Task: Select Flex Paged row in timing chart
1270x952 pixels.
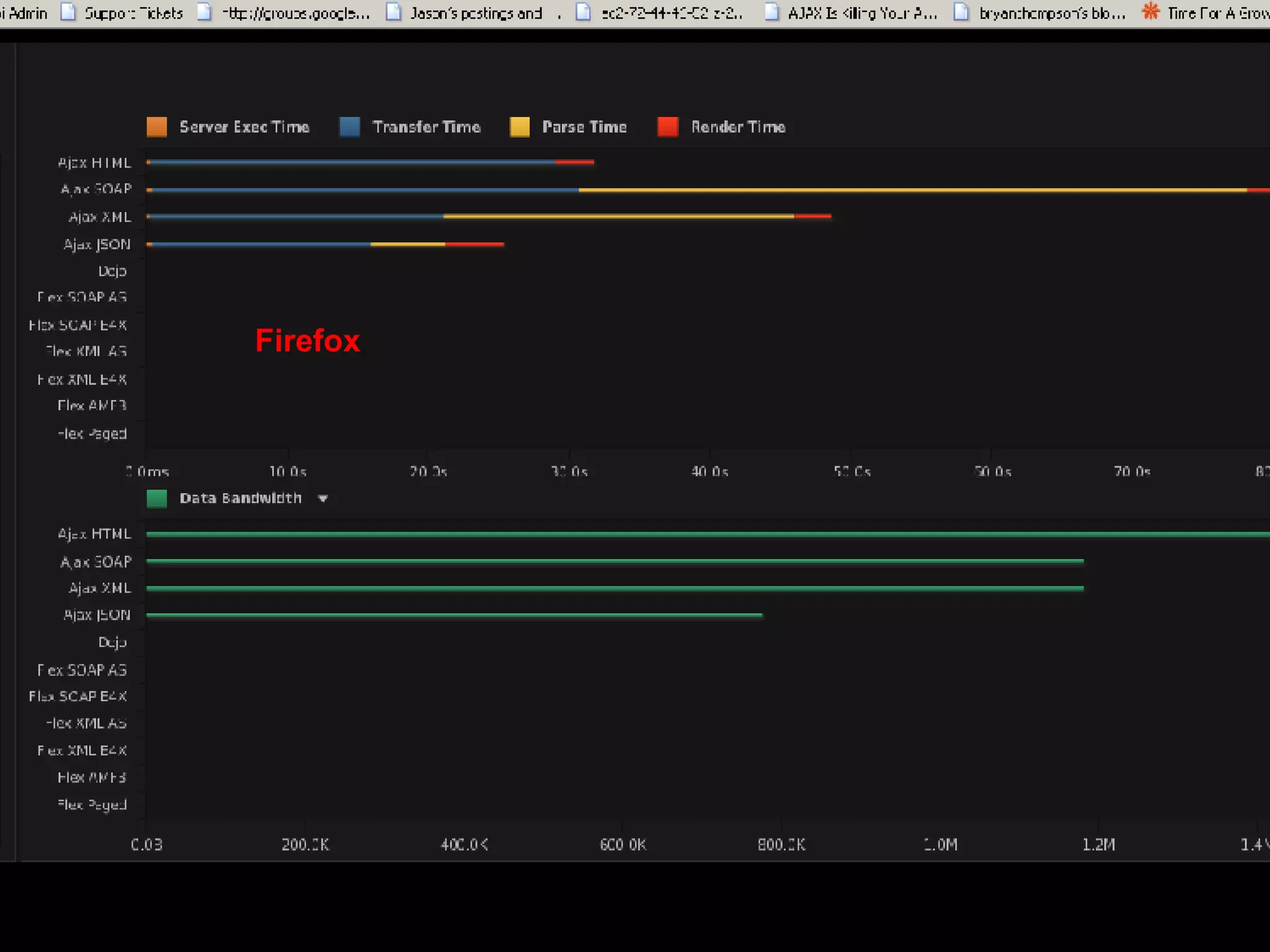Action: [92, 434]
